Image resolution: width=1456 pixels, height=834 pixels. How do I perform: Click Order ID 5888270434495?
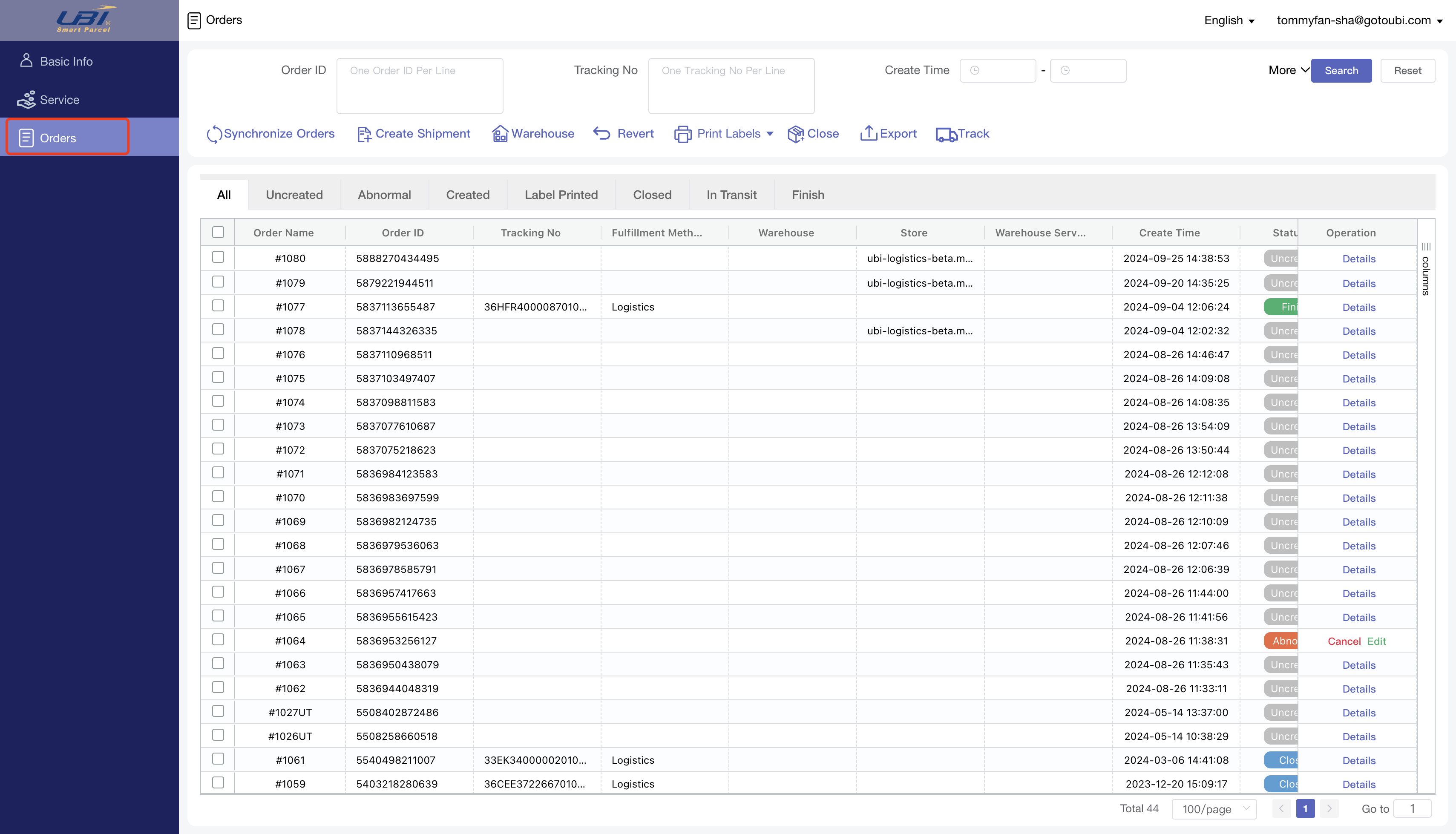pos(397,258)
